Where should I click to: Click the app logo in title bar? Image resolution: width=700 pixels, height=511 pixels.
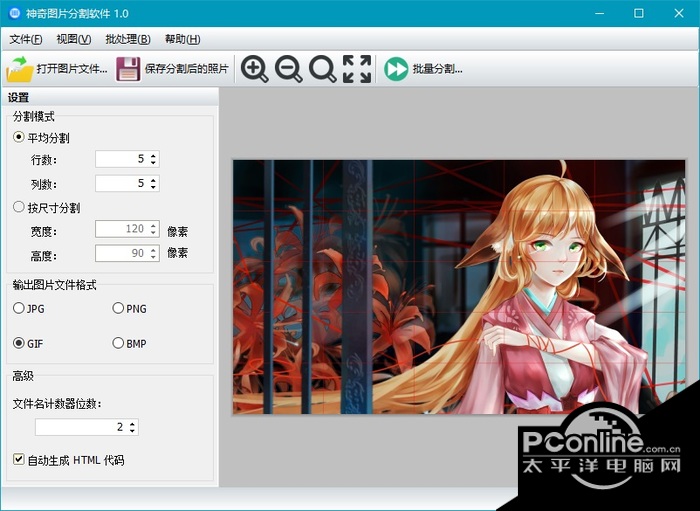15,13
